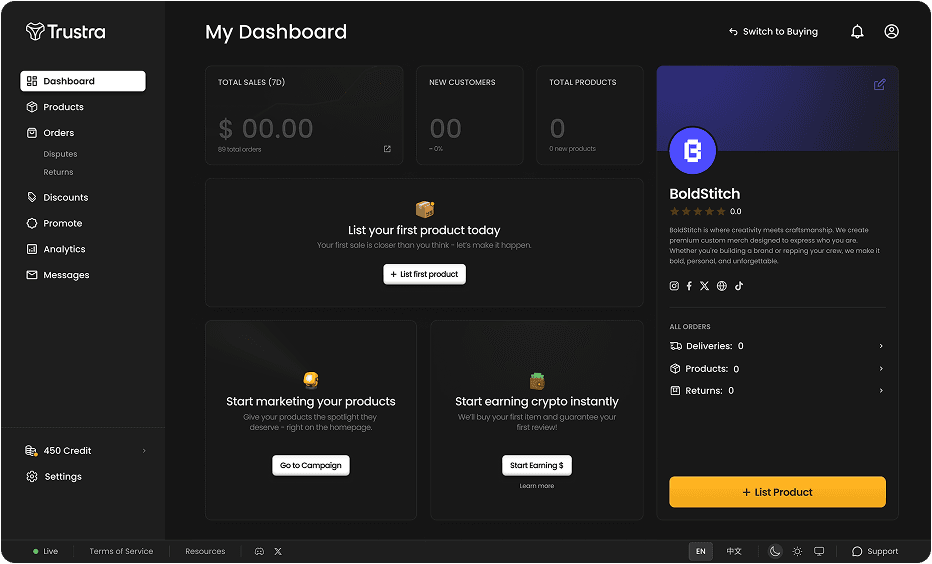Click Learn more link
The width and height of the screenshot is (932, 564).
[x=536, y=486]
